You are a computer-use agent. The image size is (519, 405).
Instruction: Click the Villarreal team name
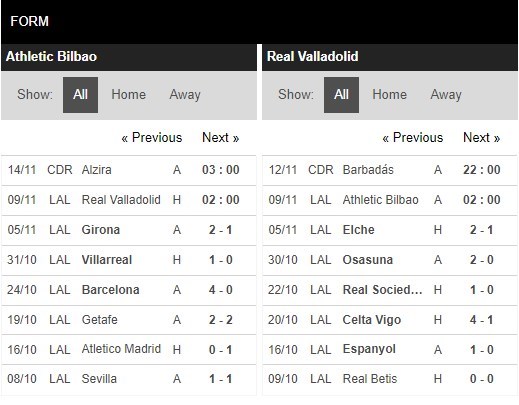coord(107,260)
